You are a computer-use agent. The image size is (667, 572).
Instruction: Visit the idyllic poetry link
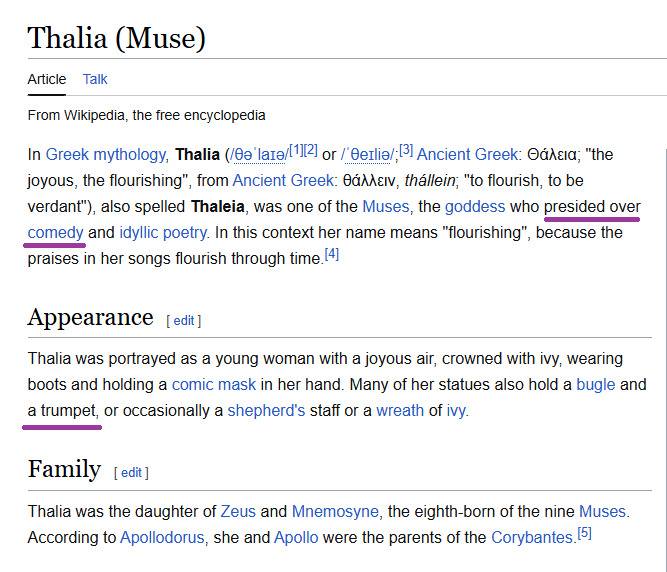coord(163,232)
